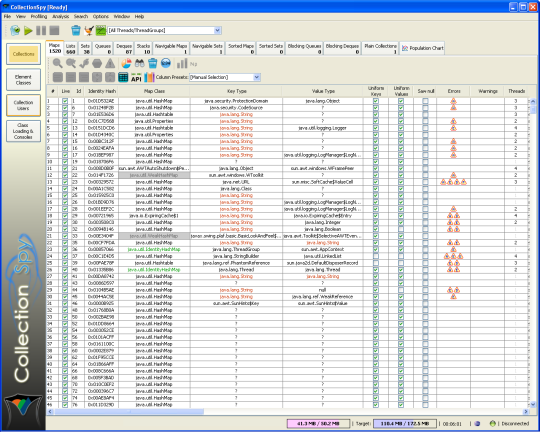
Task: Open the Element Classes panel button
Action: coord(23,80)
